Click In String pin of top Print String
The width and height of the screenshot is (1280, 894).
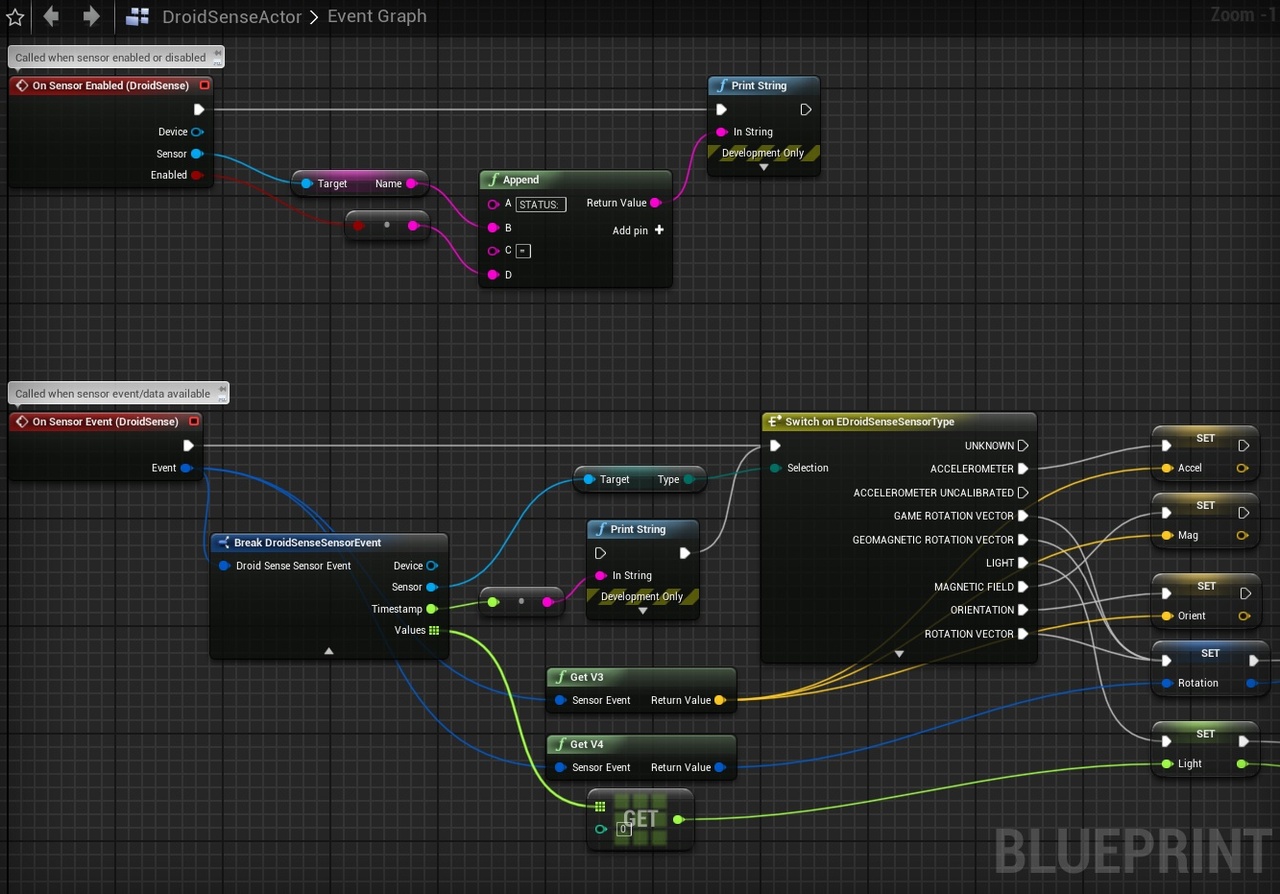(x=722, y=132)
